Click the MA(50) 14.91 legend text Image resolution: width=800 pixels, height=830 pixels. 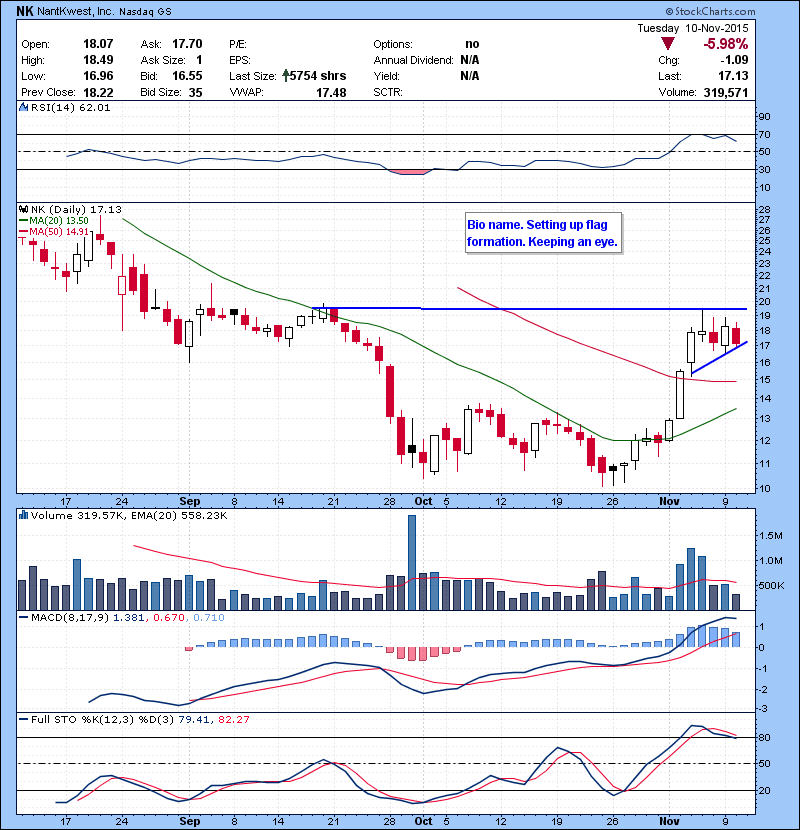click(x=59, y=231)
